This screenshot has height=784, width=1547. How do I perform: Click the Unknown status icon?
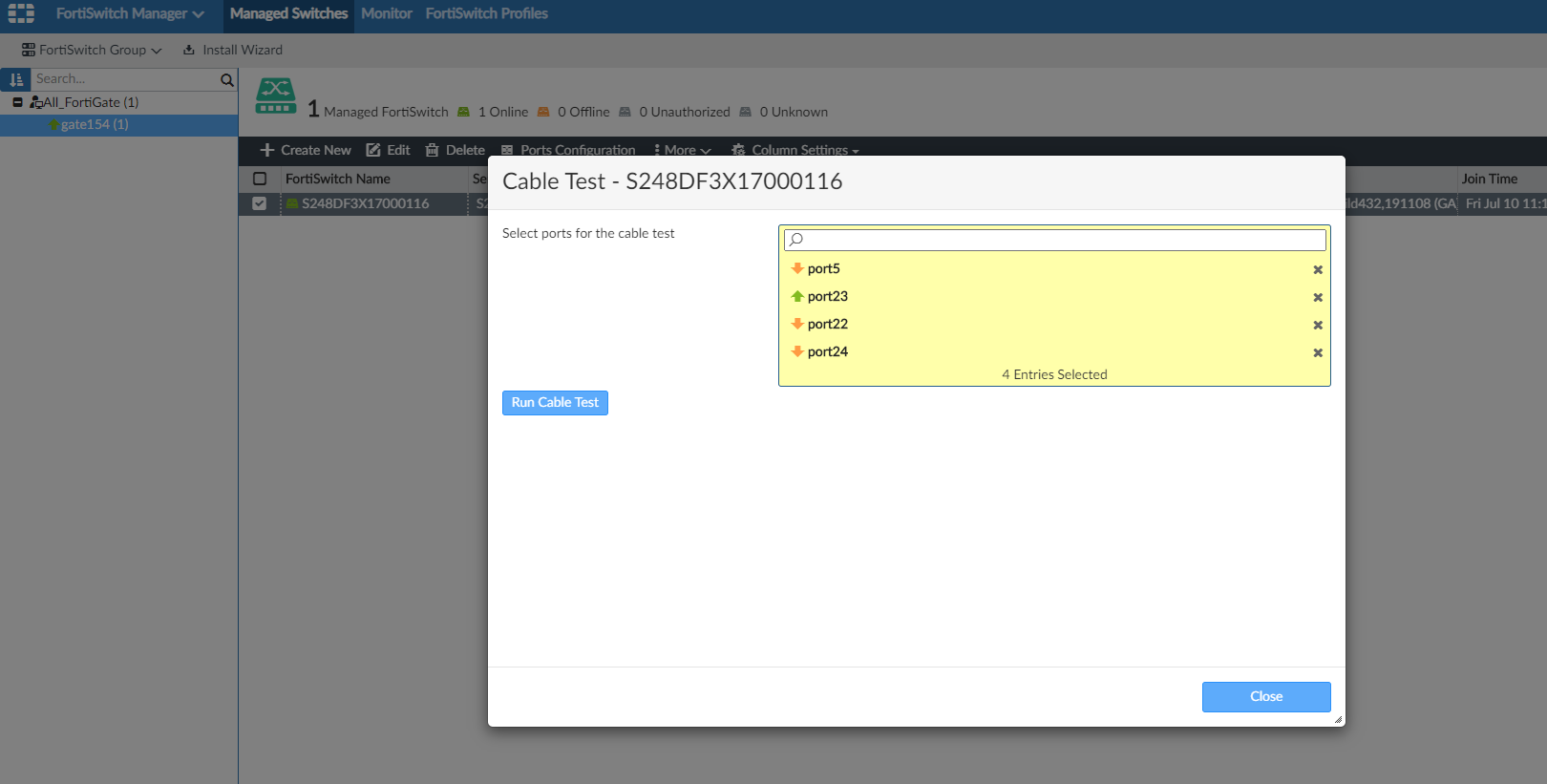coord(745,112)
